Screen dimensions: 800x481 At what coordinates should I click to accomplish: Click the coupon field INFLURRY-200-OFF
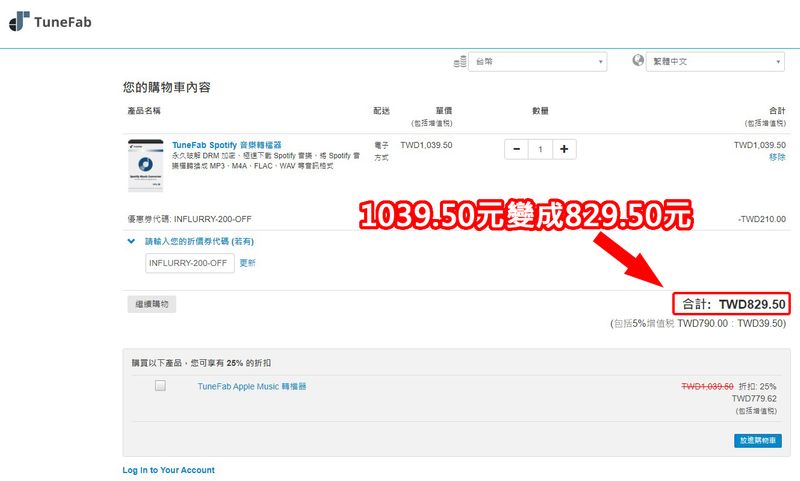click(x=190, y=263)
